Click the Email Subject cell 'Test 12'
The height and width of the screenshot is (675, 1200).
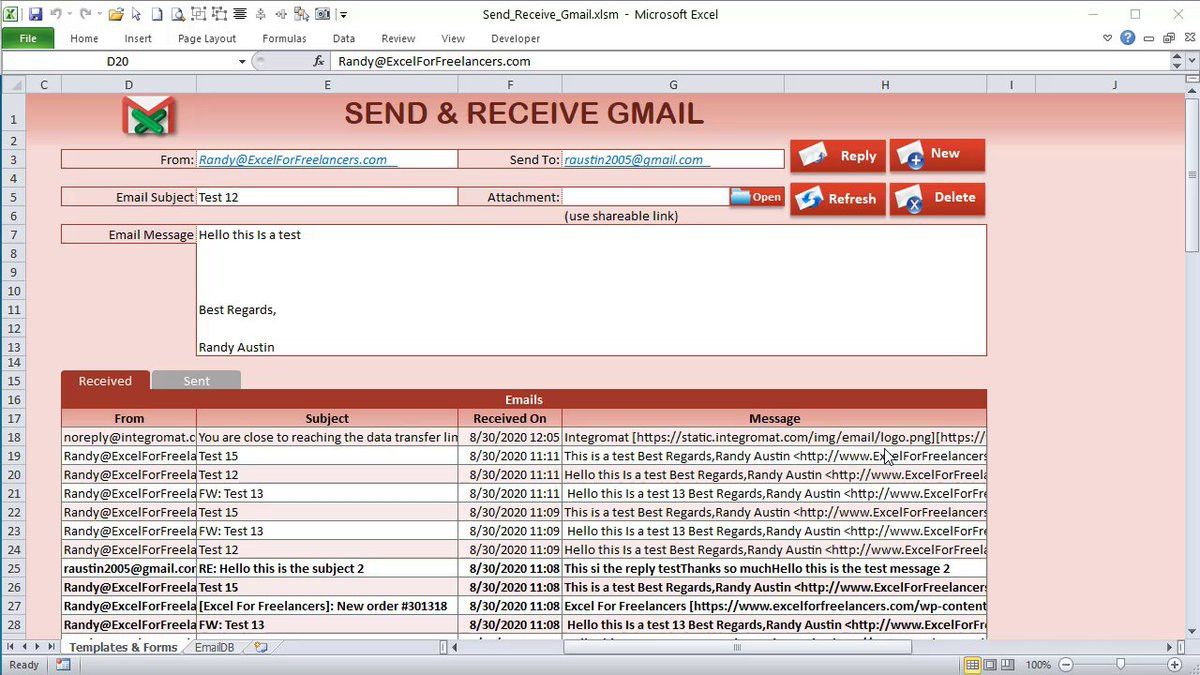[x=327, y=197]
